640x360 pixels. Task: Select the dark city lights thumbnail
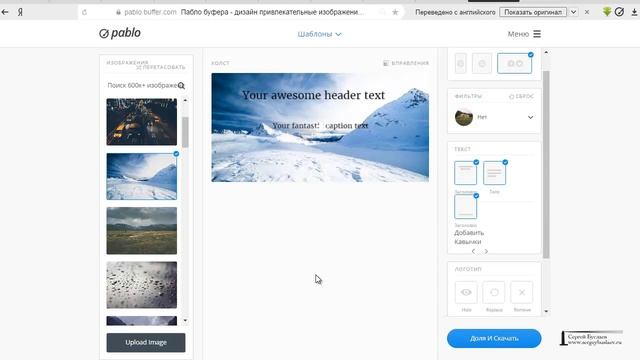pos(142,122)
